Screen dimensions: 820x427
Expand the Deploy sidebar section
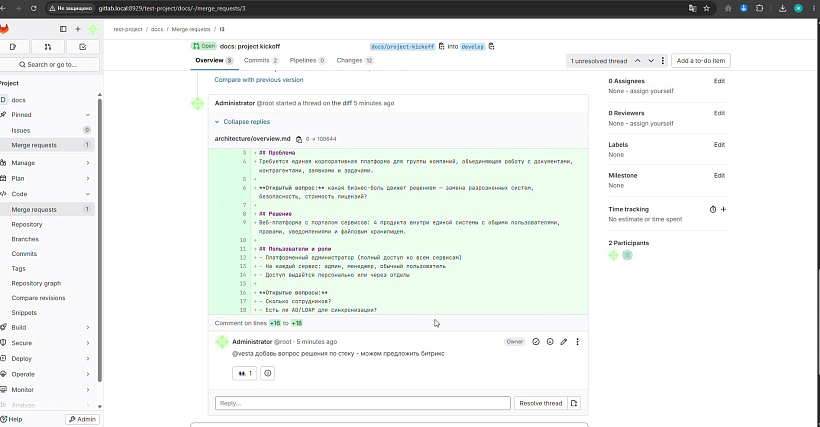(88, 359)
